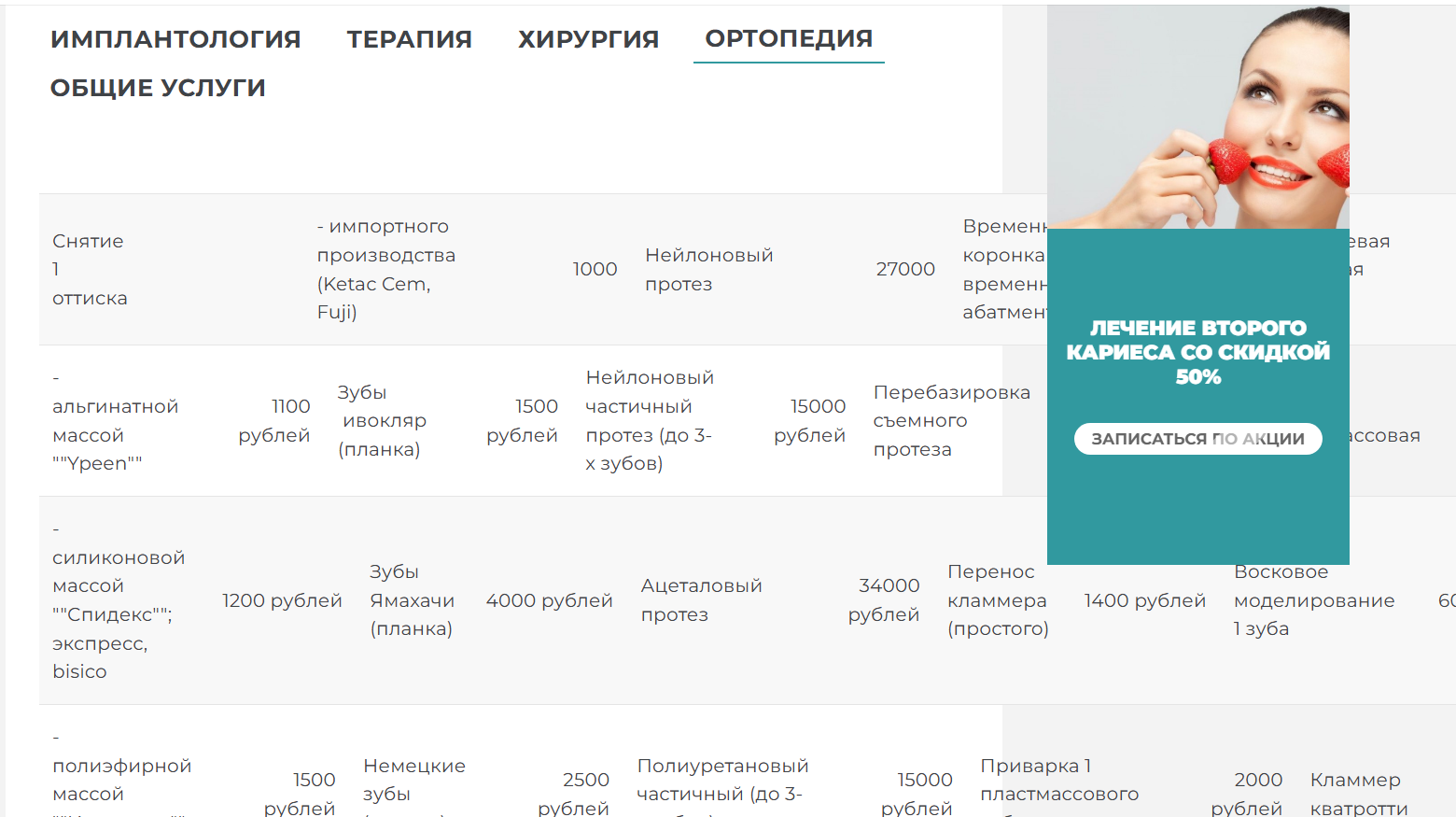Click the '1500 рублей' price next to полиэфирной массой
Screen dimensions: 1456x817
tap(299, 793)
